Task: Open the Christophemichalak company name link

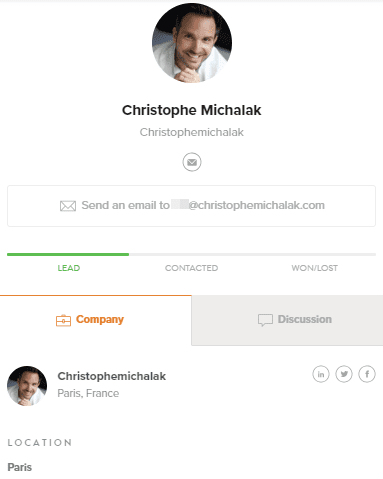Action: 112,376
